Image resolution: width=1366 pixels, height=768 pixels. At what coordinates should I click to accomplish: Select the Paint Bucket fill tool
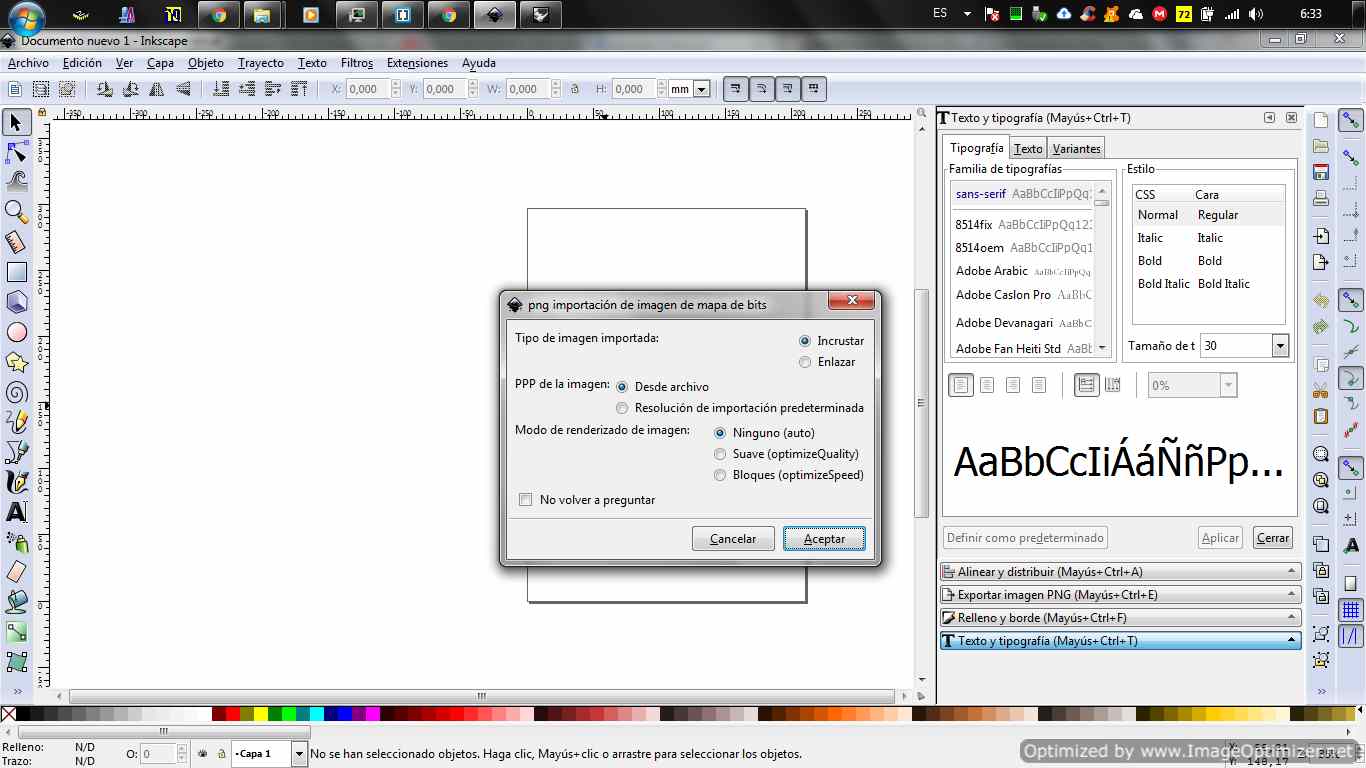point(16,602)
